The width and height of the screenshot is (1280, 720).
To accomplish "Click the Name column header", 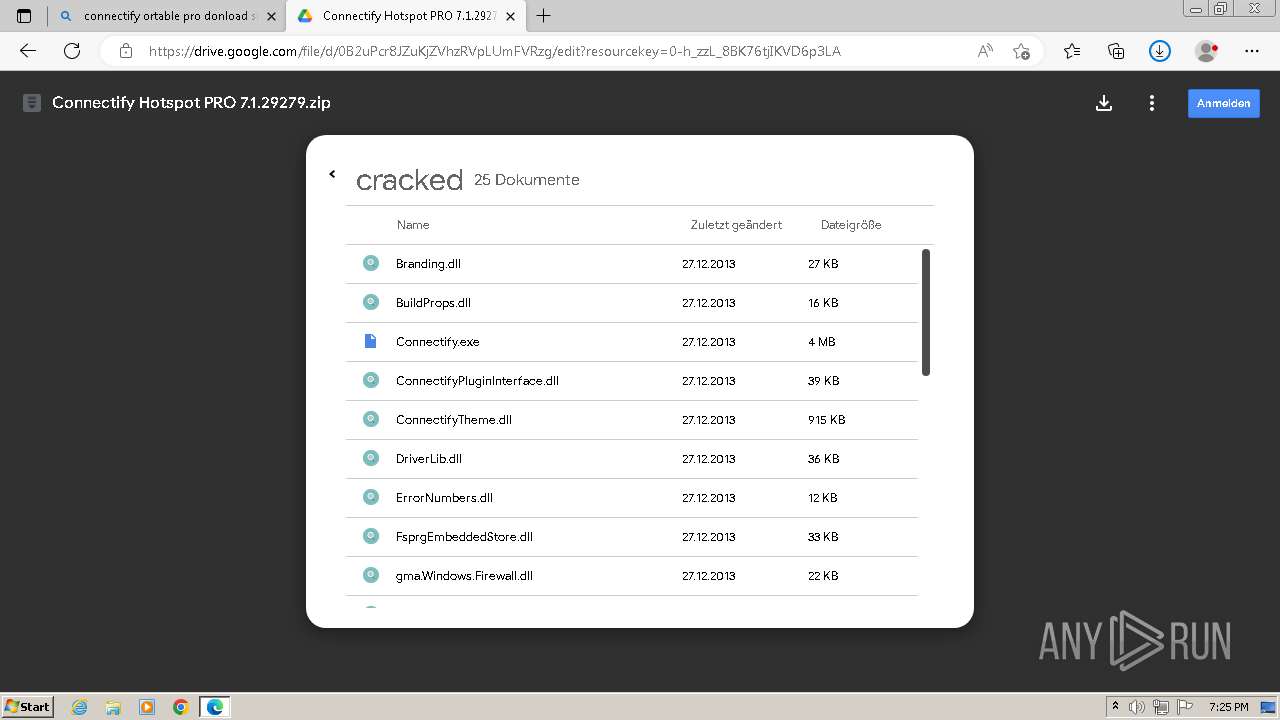I will [413, 225].
